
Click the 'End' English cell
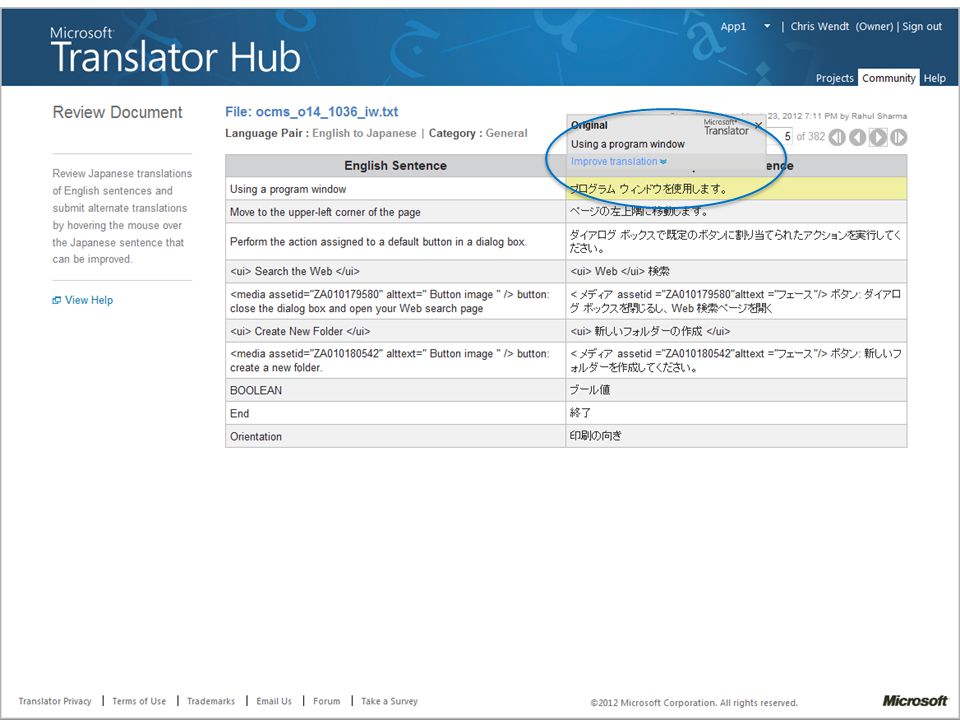(396, 413)
